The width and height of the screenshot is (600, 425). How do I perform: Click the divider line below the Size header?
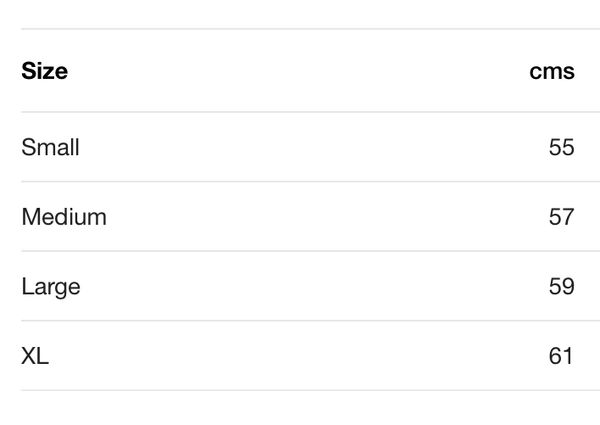[x=300, y=112]
